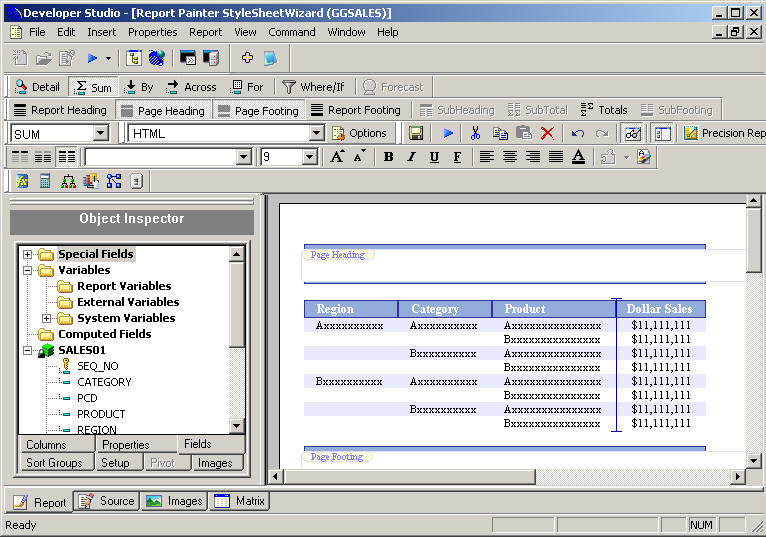The height and width of the screenshot is (537, 766).
Task: Toggle the binoculars preview icon
Action: (633, 133)
